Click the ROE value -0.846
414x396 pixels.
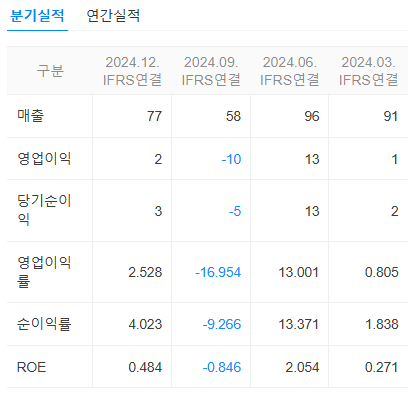tap(222, 367)
